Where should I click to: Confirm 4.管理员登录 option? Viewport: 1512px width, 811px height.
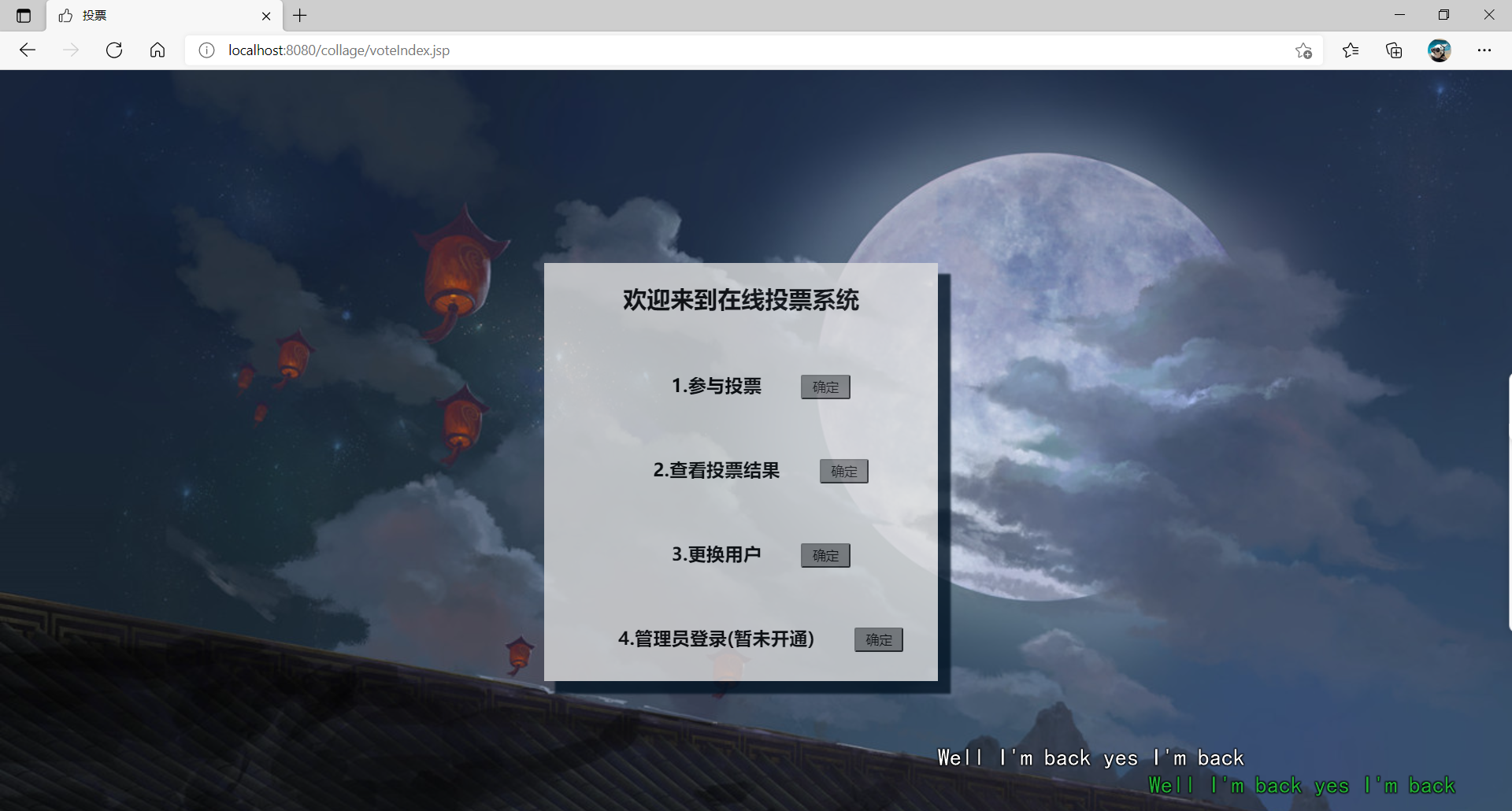[879, 639]
